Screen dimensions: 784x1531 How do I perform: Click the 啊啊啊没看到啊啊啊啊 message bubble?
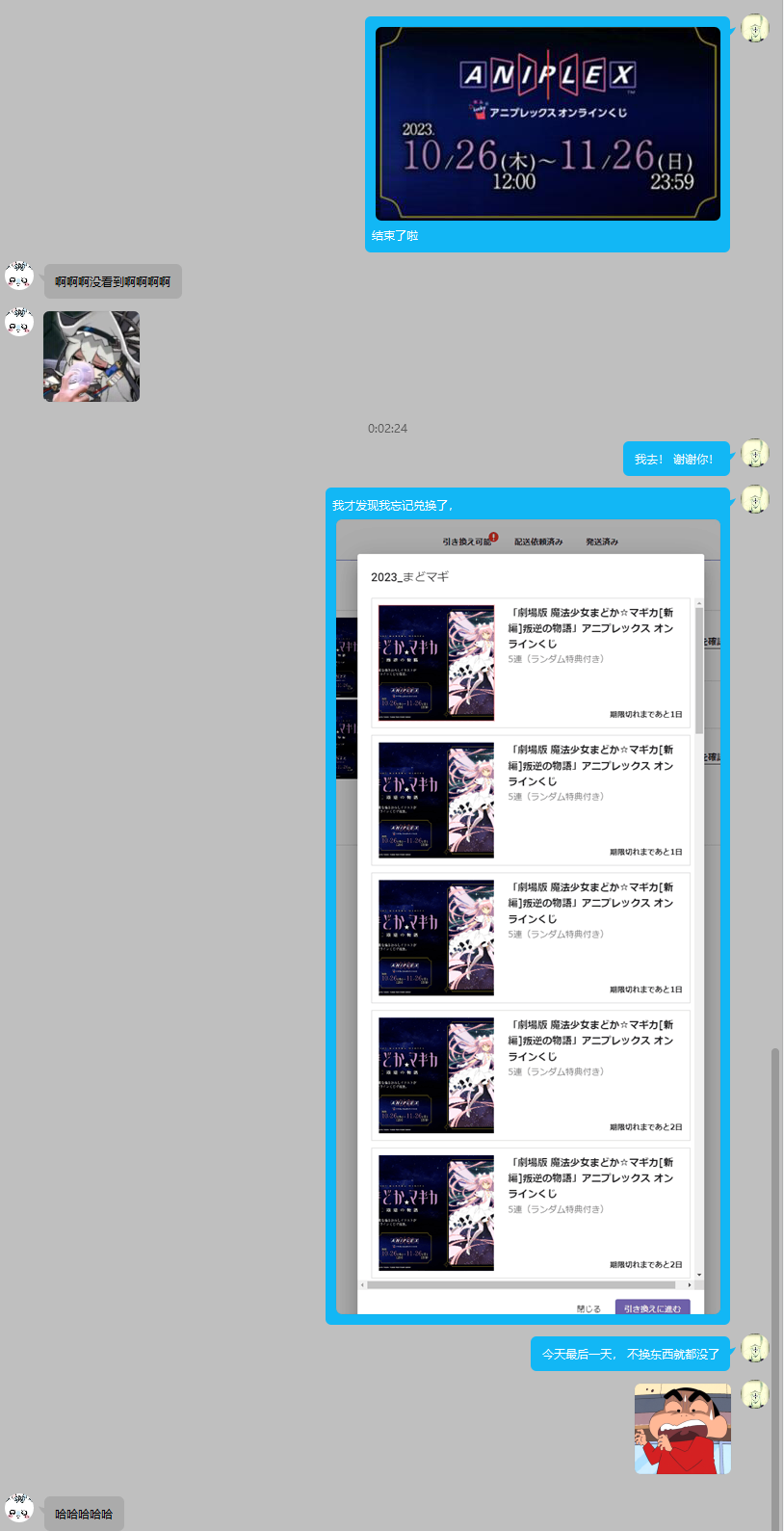[x=113, y=282]
